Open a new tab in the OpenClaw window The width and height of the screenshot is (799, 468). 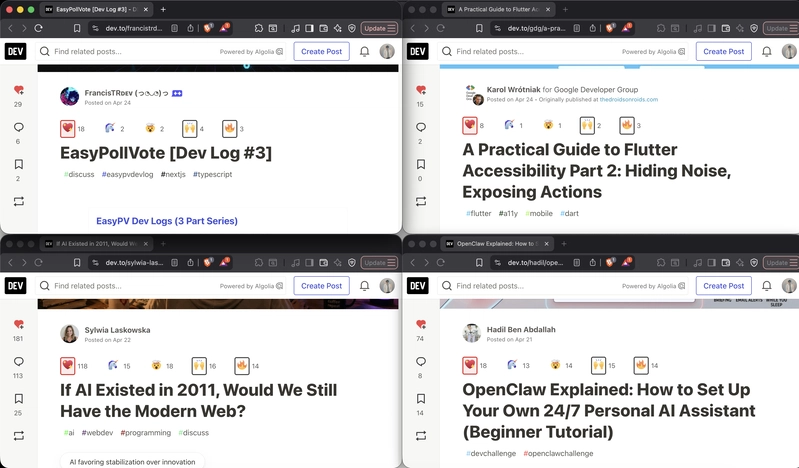click(564, 244)
